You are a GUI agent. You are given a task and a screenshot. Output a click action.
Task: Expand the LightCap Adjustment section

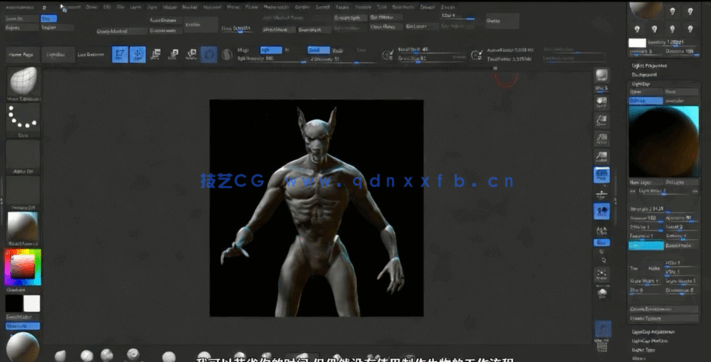(653, 332)
